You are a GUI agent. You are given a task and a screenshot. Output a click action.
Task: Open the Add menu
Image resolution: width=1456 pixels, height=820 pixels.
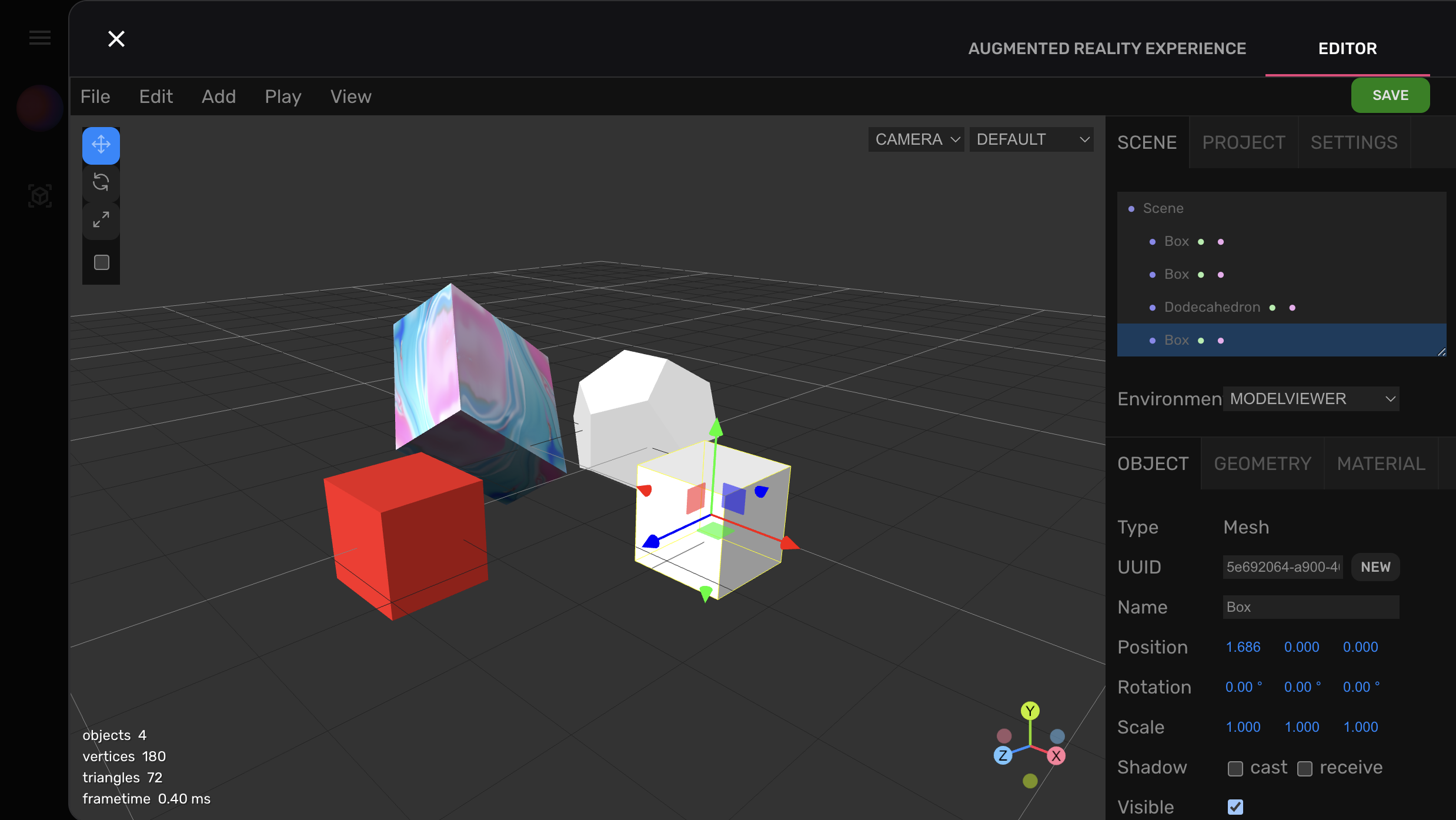pyautogui.click(x=219, y=96)
